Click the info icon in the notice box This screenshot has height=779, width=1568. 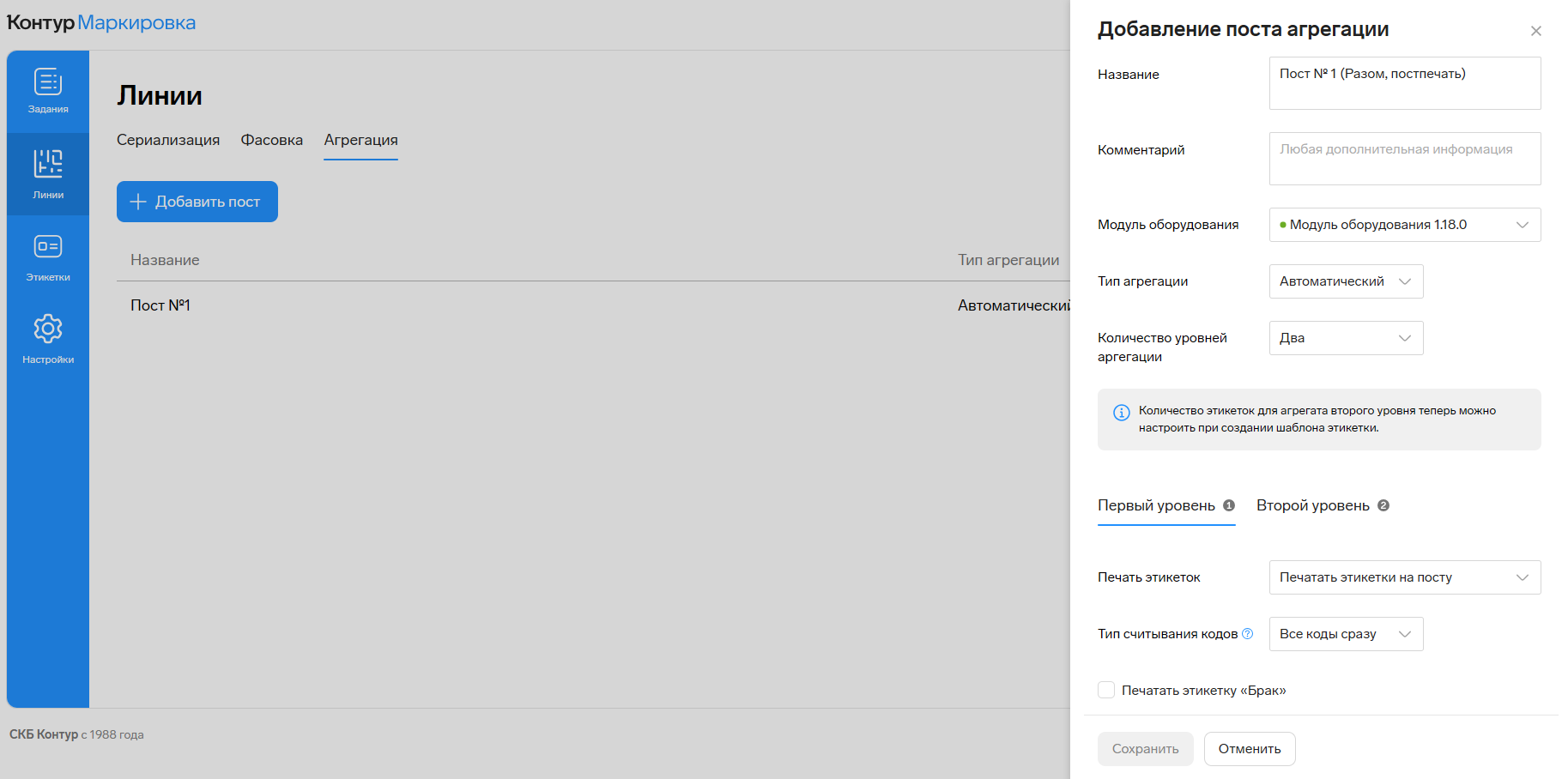point(1122,413)
